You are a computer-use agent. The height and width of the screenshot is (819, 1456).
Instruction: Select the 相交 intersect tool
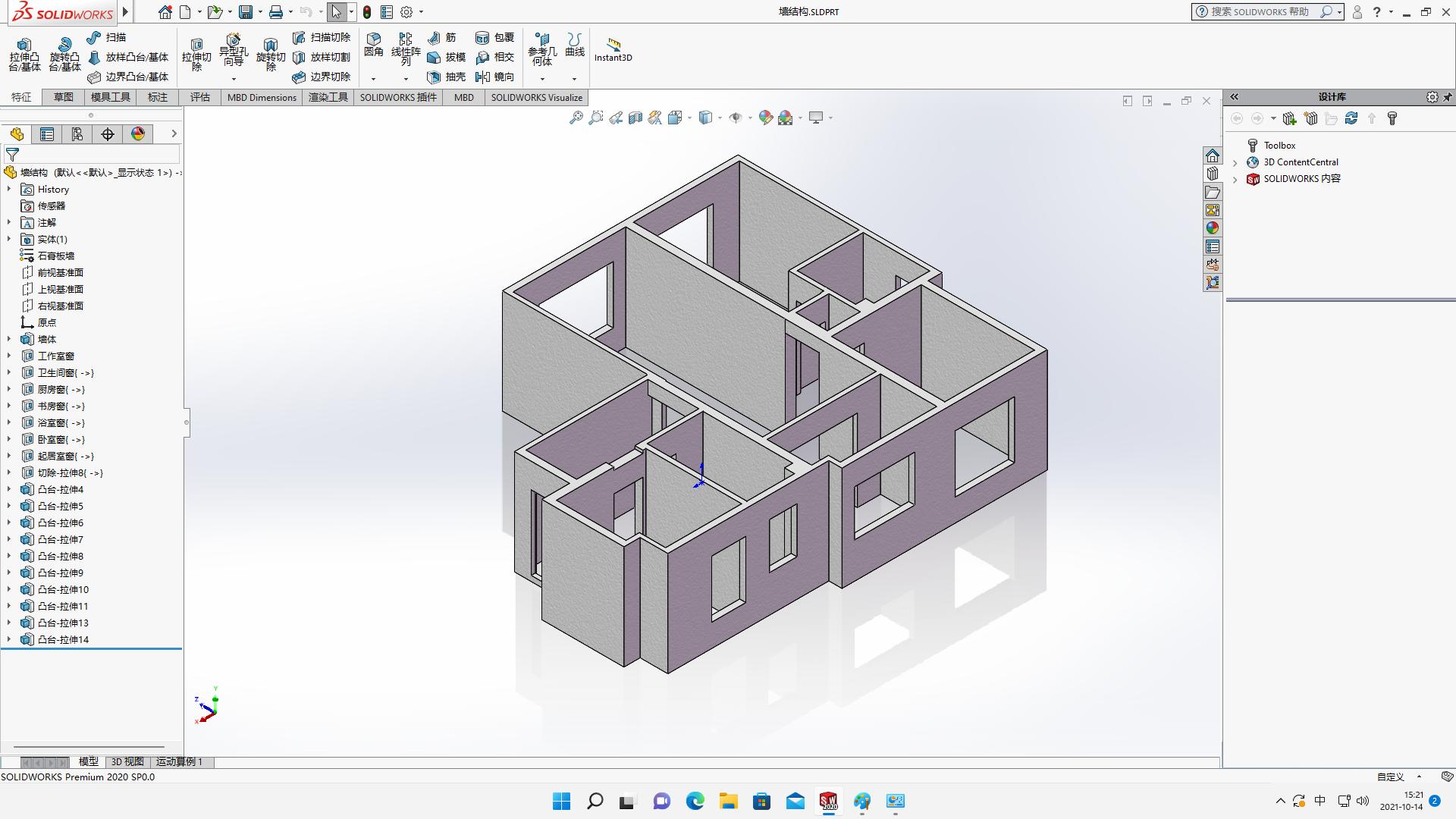pyautogui.click(x=494, y=57)
